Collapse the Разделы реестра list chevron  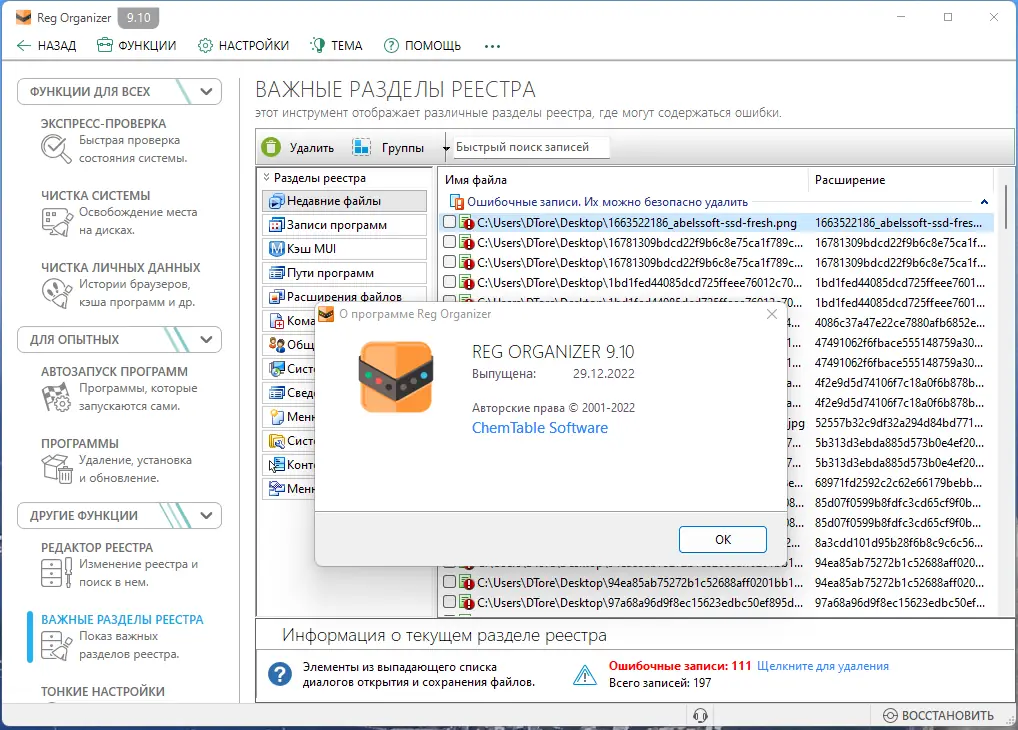[x=266, y=177]
